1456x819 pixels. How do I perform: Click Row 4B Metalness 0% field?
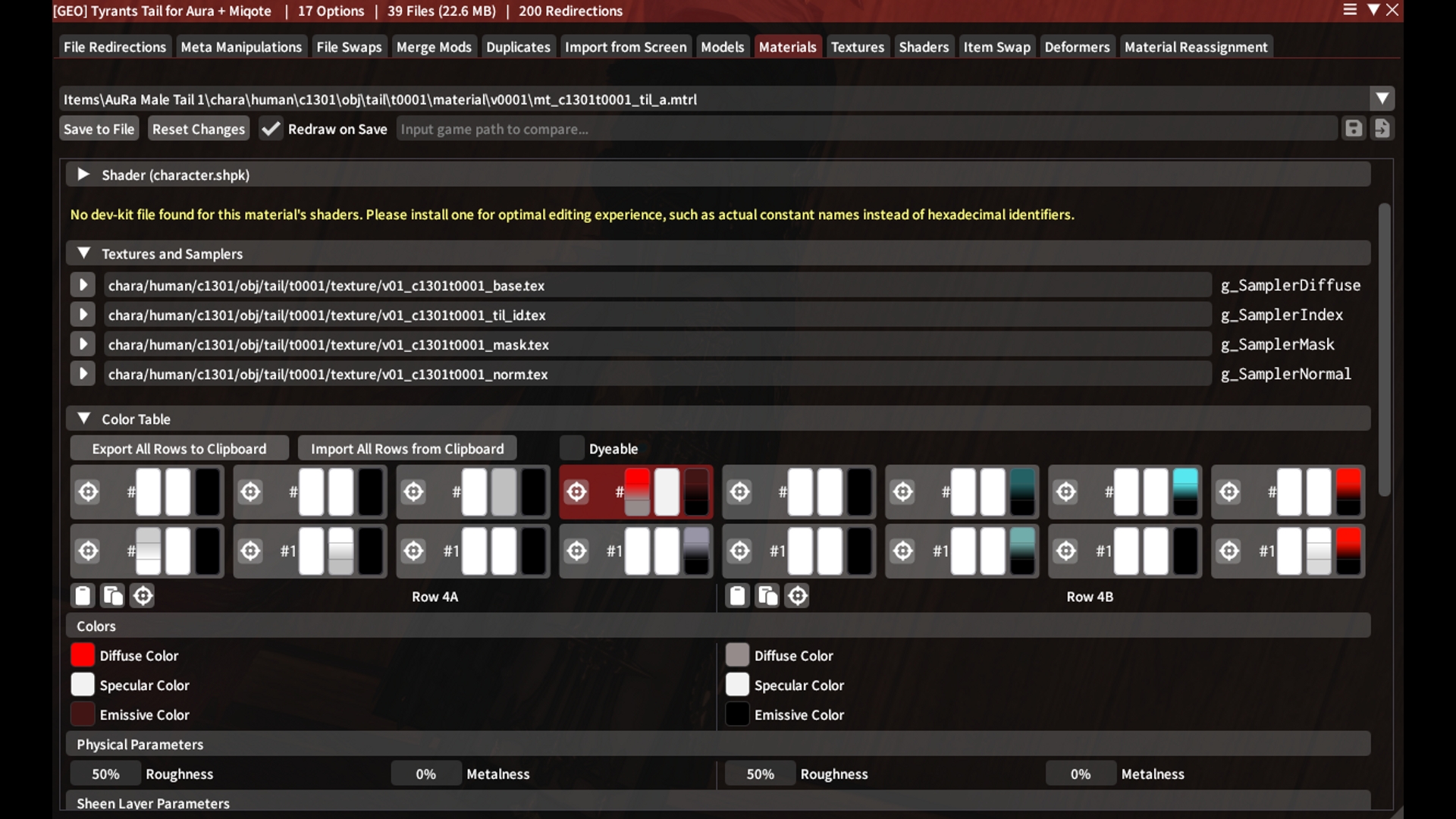tap(1081, 773)
